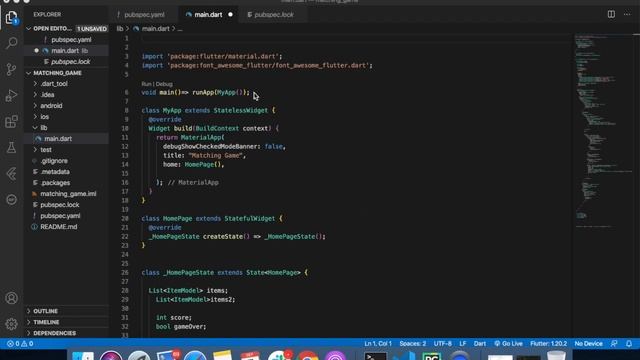Open Terminal from the dock

click(x=375, y=356)
